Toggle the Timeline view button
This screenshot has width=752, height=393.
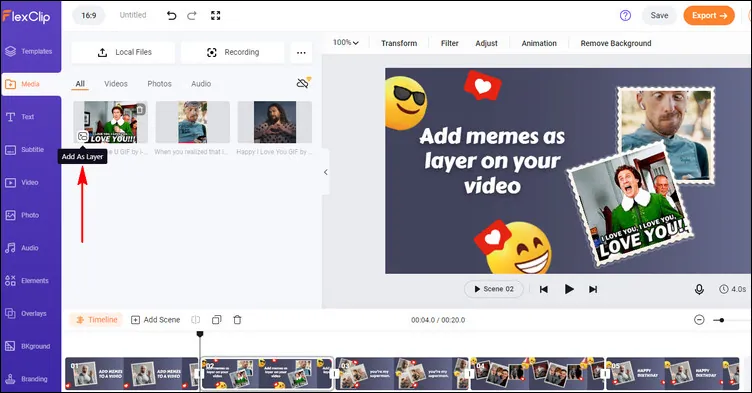[96, 320]
